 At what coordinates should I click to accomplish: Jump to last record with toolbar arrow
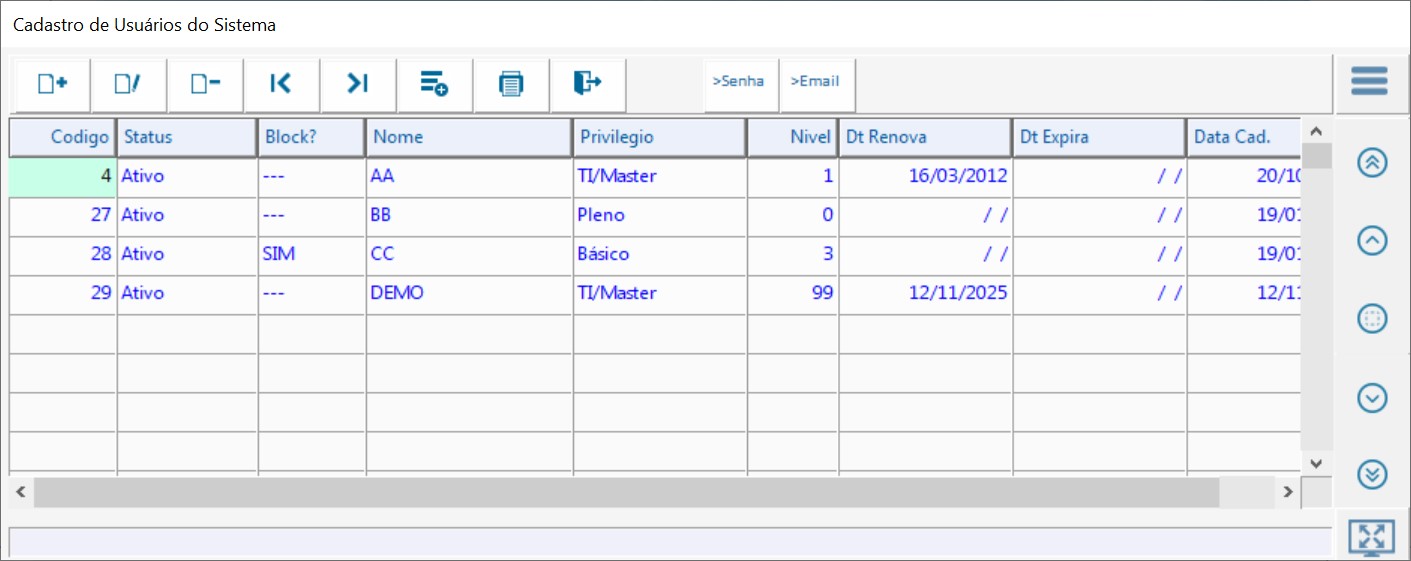[x=358, y=84]
